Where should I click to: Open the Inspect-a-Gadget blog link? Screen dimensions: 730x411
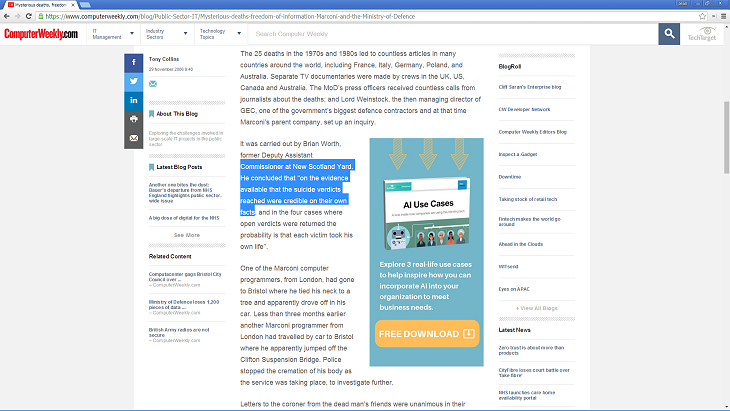518,155
